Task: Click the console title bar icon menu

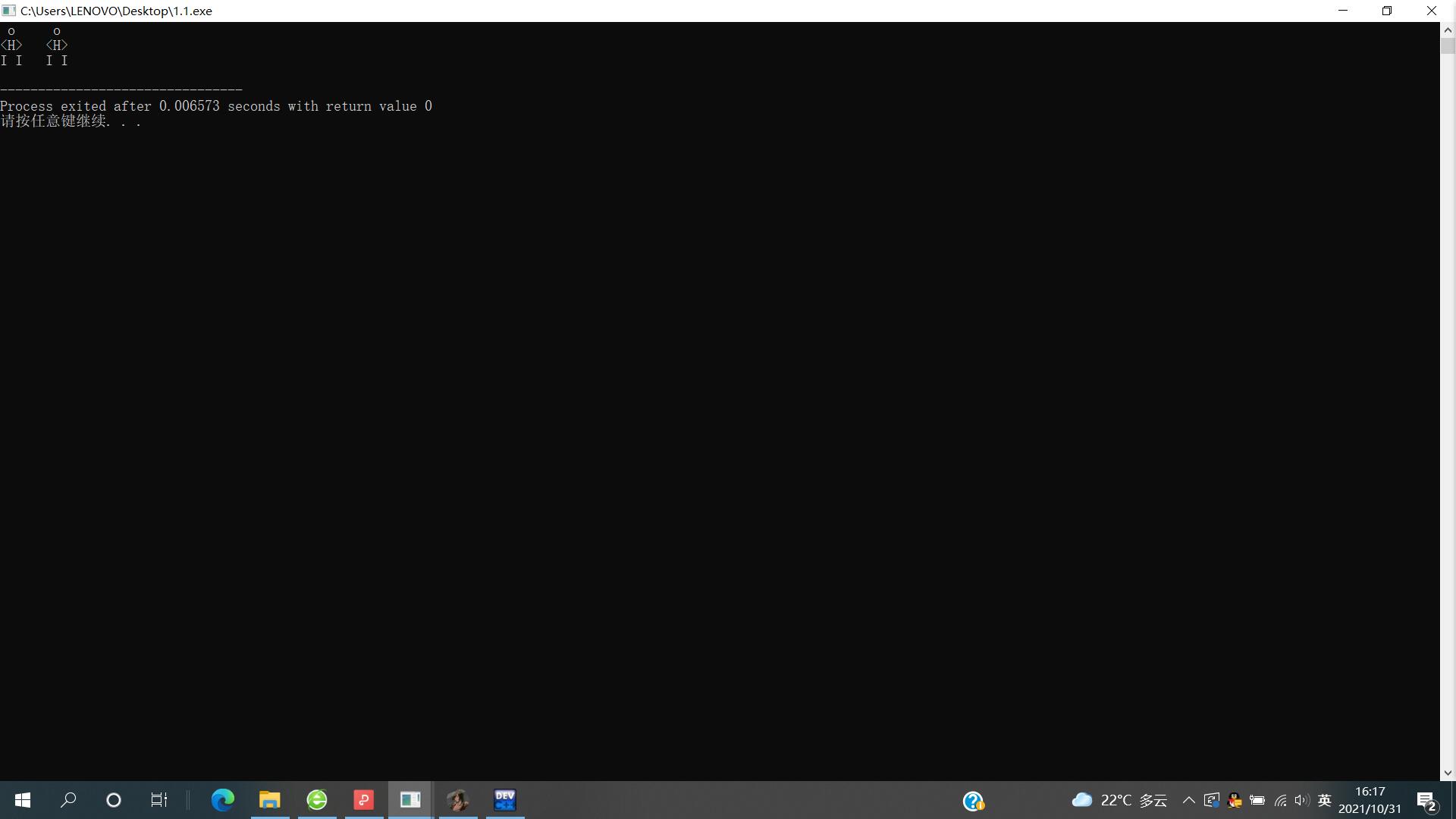Action: coord(8,11)
